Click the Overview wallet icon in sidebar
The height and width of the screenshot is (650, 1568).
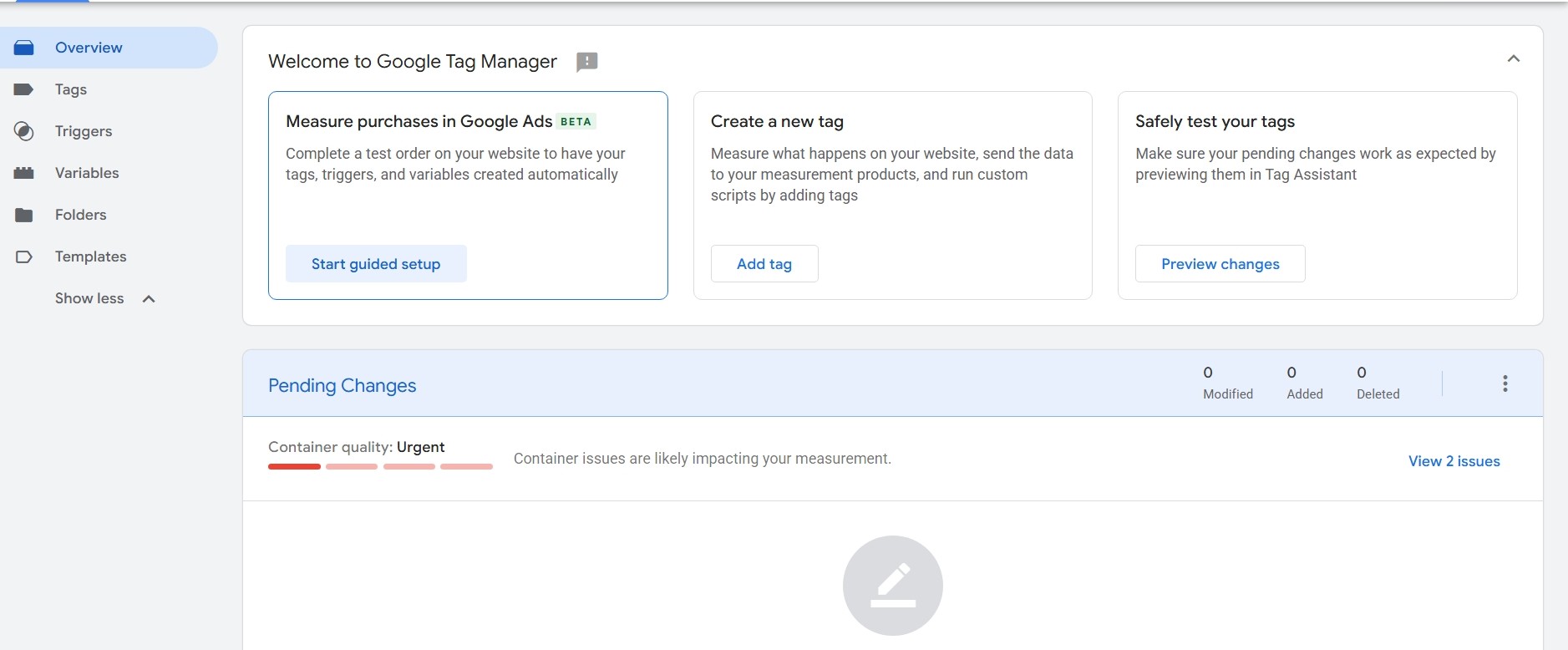[x=24, y=48]
